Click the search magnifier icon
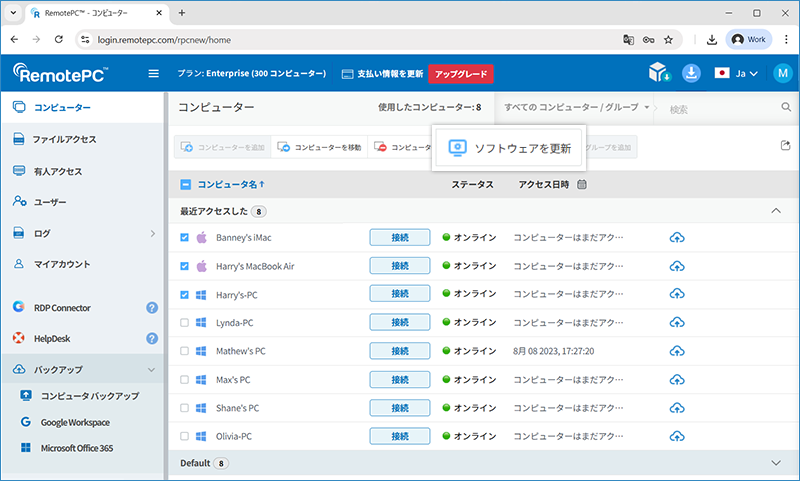This screenshot has height=481, width=800. [x=786, y=107]
